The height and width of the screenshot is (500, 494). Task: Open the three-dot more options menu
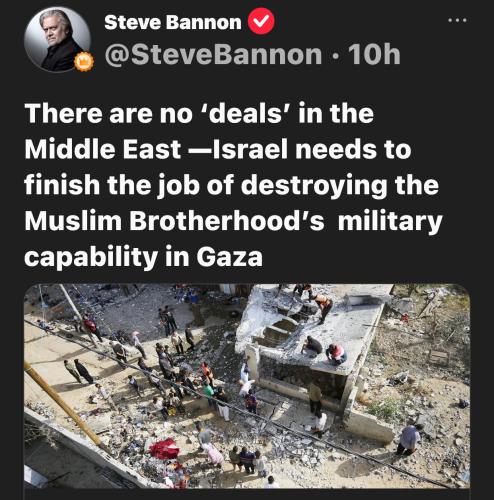coord(457,21)
